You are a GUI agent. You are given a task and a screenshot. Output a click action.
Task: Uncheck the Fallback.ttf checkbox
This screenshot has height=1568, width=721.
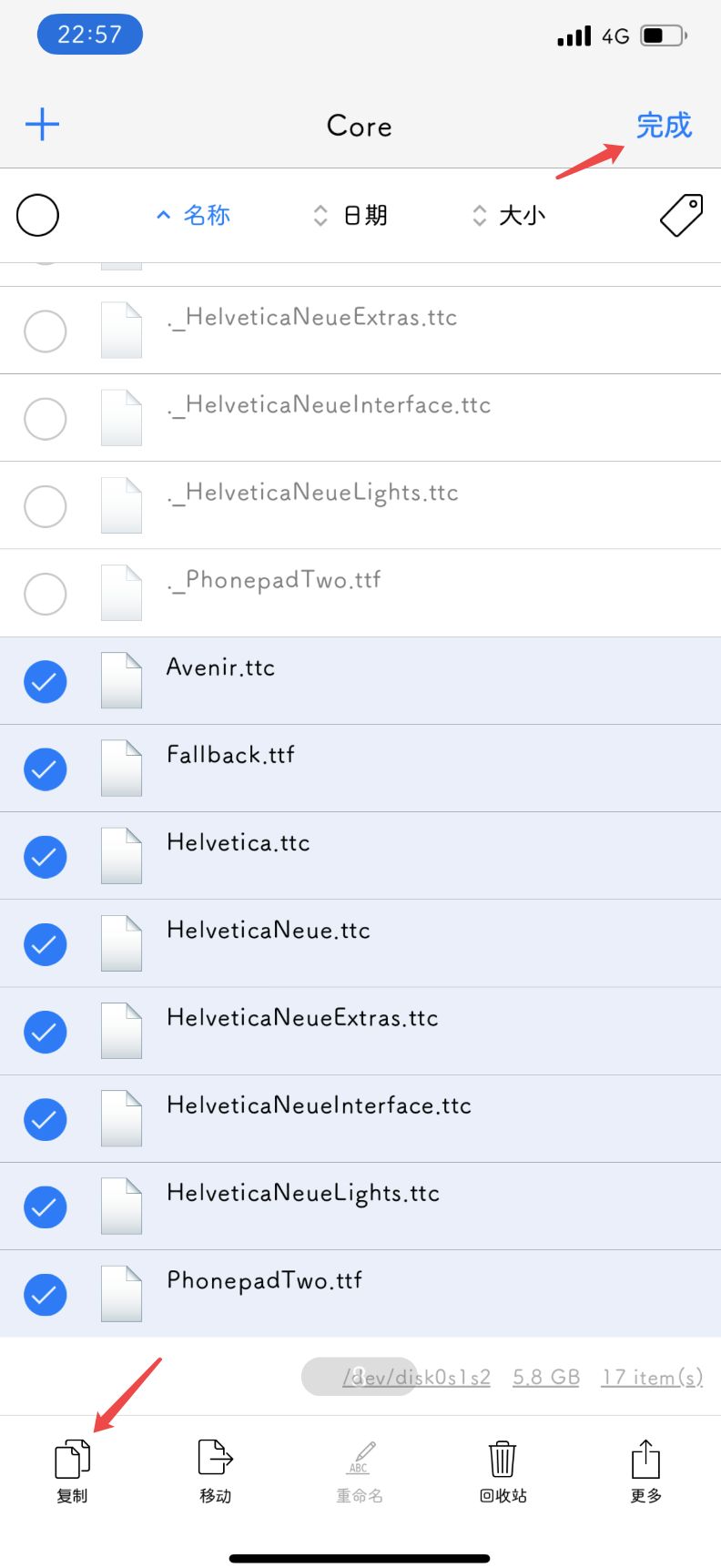(46, 769)
